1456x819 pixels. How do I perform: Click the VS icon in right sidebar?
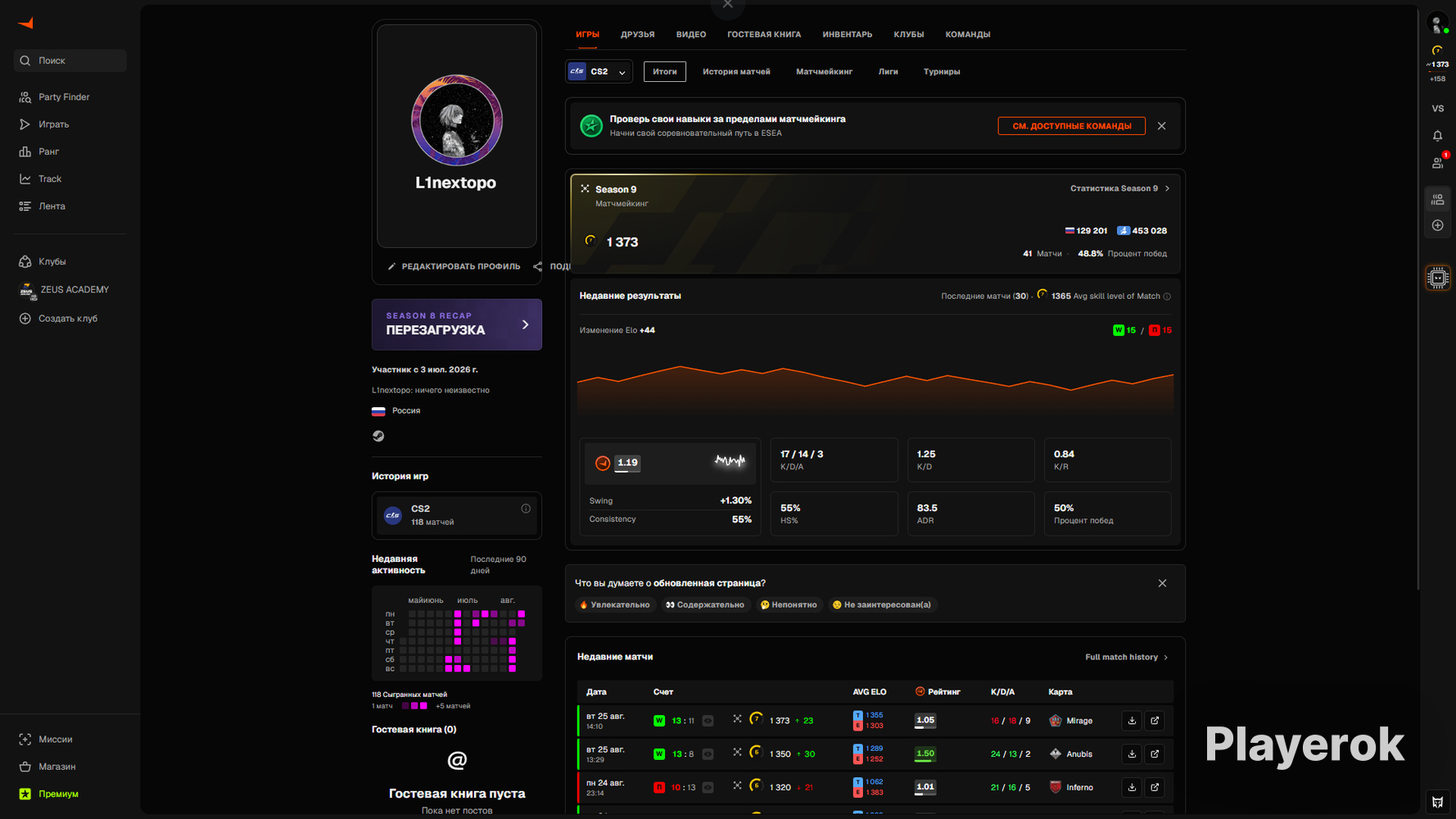click(1438, 108)
